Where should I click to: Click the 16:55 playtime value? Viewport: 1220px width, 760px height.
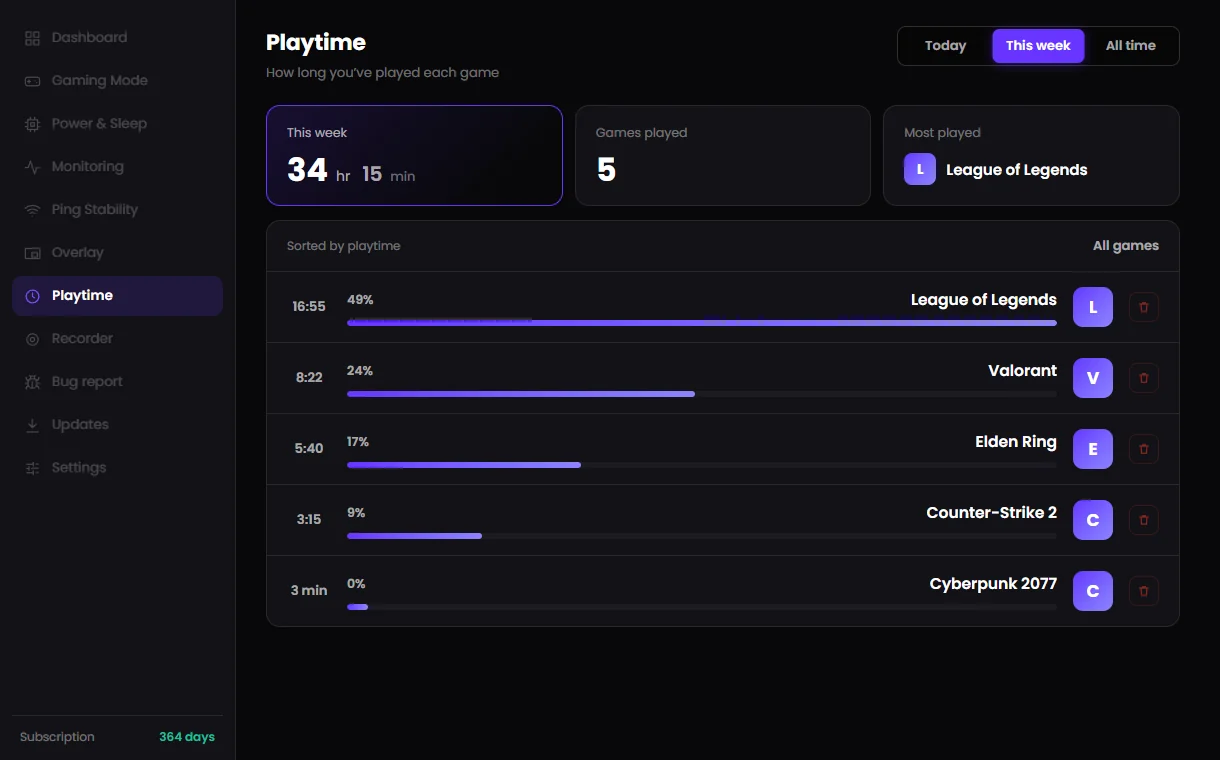point(309,307)
